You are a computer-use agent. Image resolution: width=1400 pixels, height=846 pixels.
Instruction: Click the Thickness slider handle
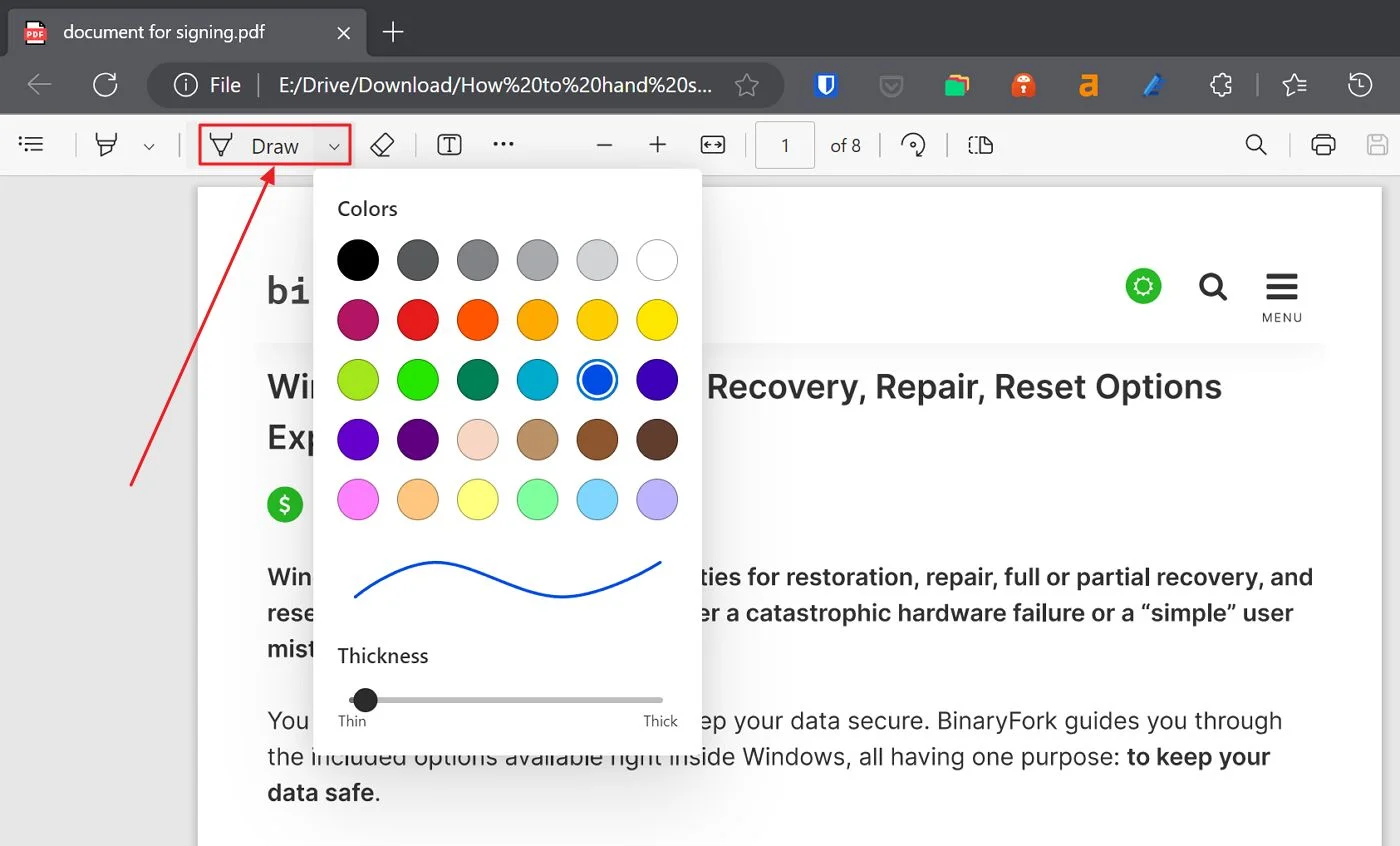pyautogui.click(x=365, y=700)
